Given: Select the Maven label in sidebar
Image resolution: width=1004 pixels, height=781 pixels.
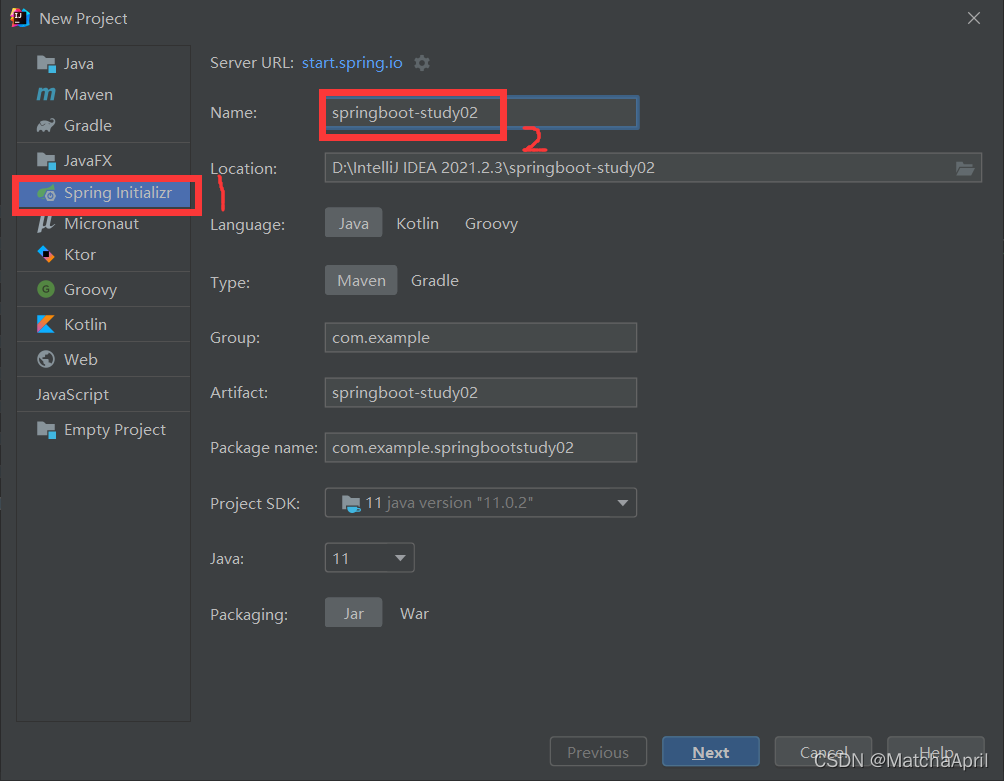Looking at the screenshot, I should (x=88, y=94).
